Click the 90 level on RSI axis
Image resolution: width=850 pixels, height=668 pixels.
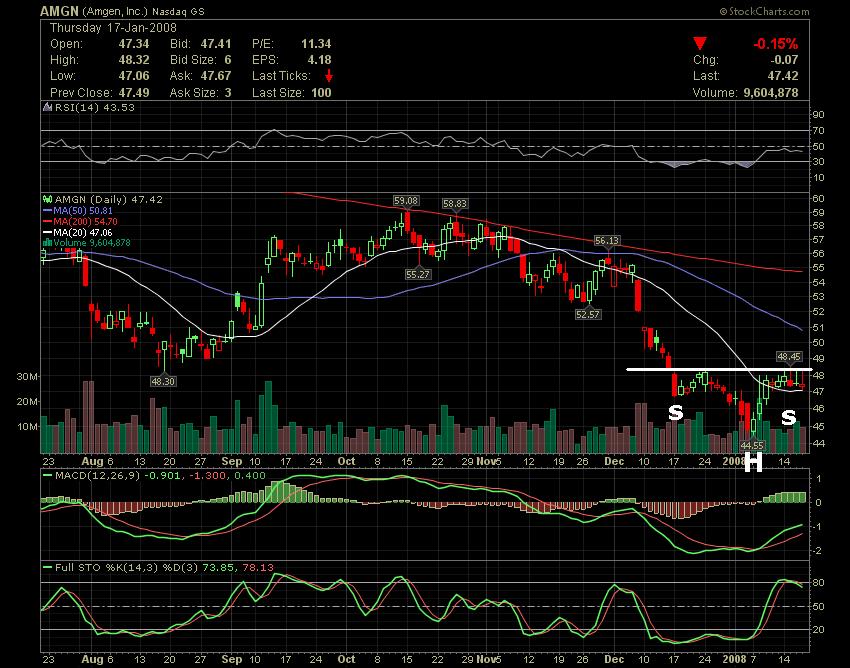tap(819, 115)
